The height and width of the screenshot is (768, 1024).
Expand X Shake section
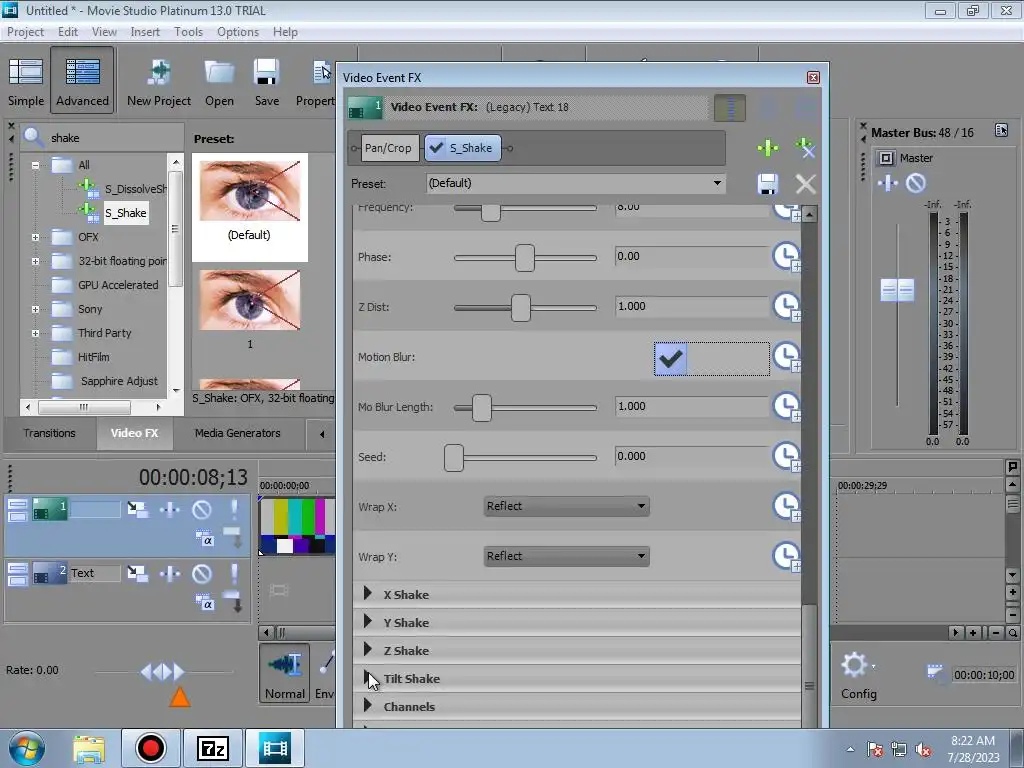pyautogui.click(x=368, y=594)
